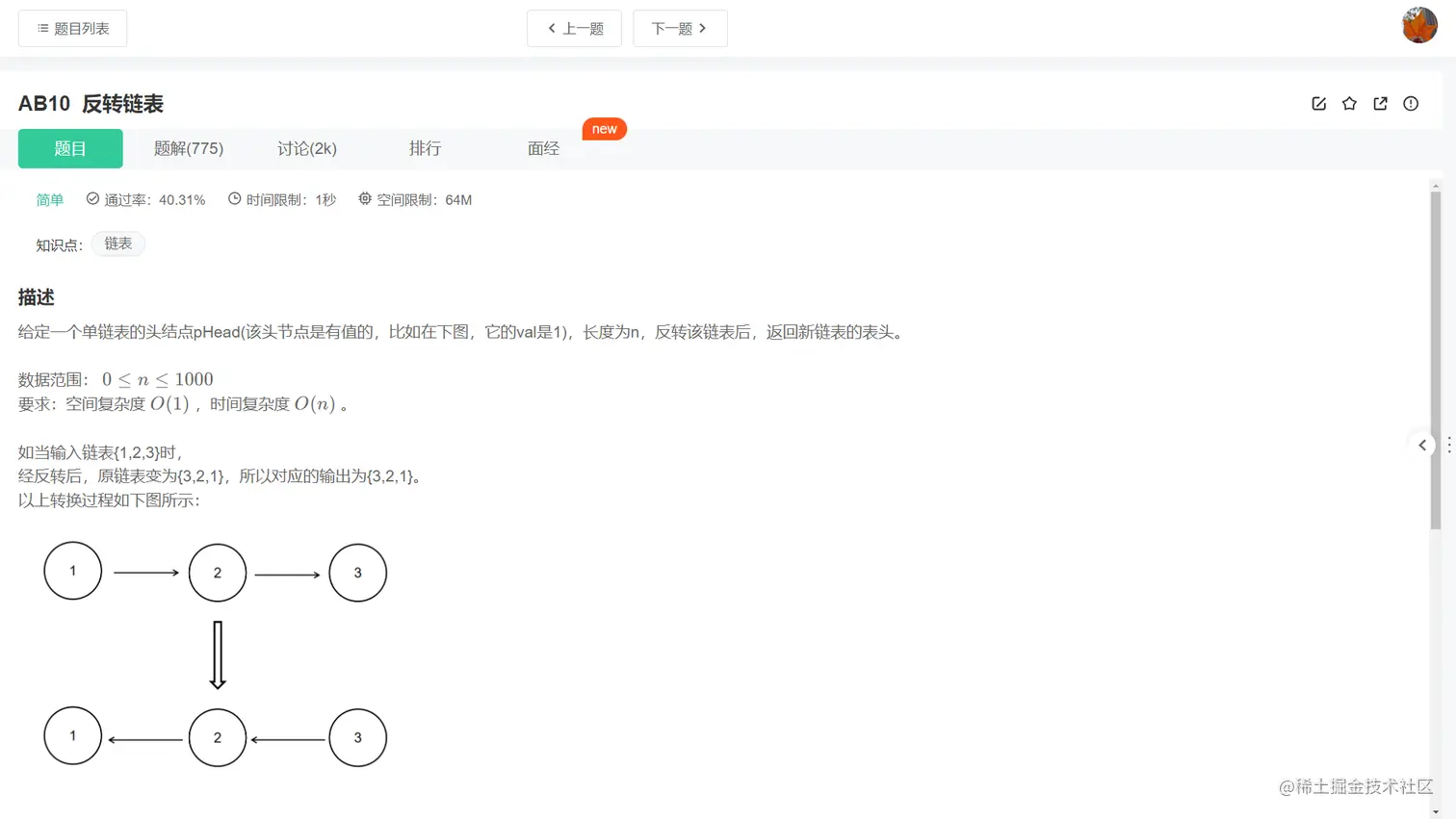This screenshot has width=1456, height=819.
Task: Click the pass rate checkmark icon
Action: [x=92, y=199]
